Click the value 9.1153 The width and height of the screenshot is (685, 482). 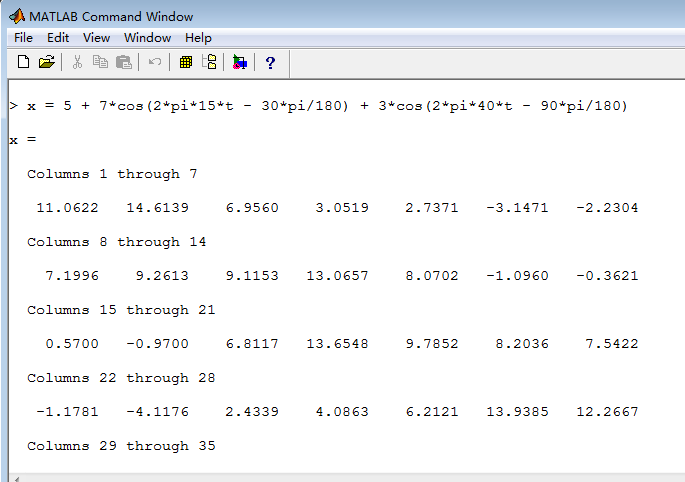tap(252, 276)
